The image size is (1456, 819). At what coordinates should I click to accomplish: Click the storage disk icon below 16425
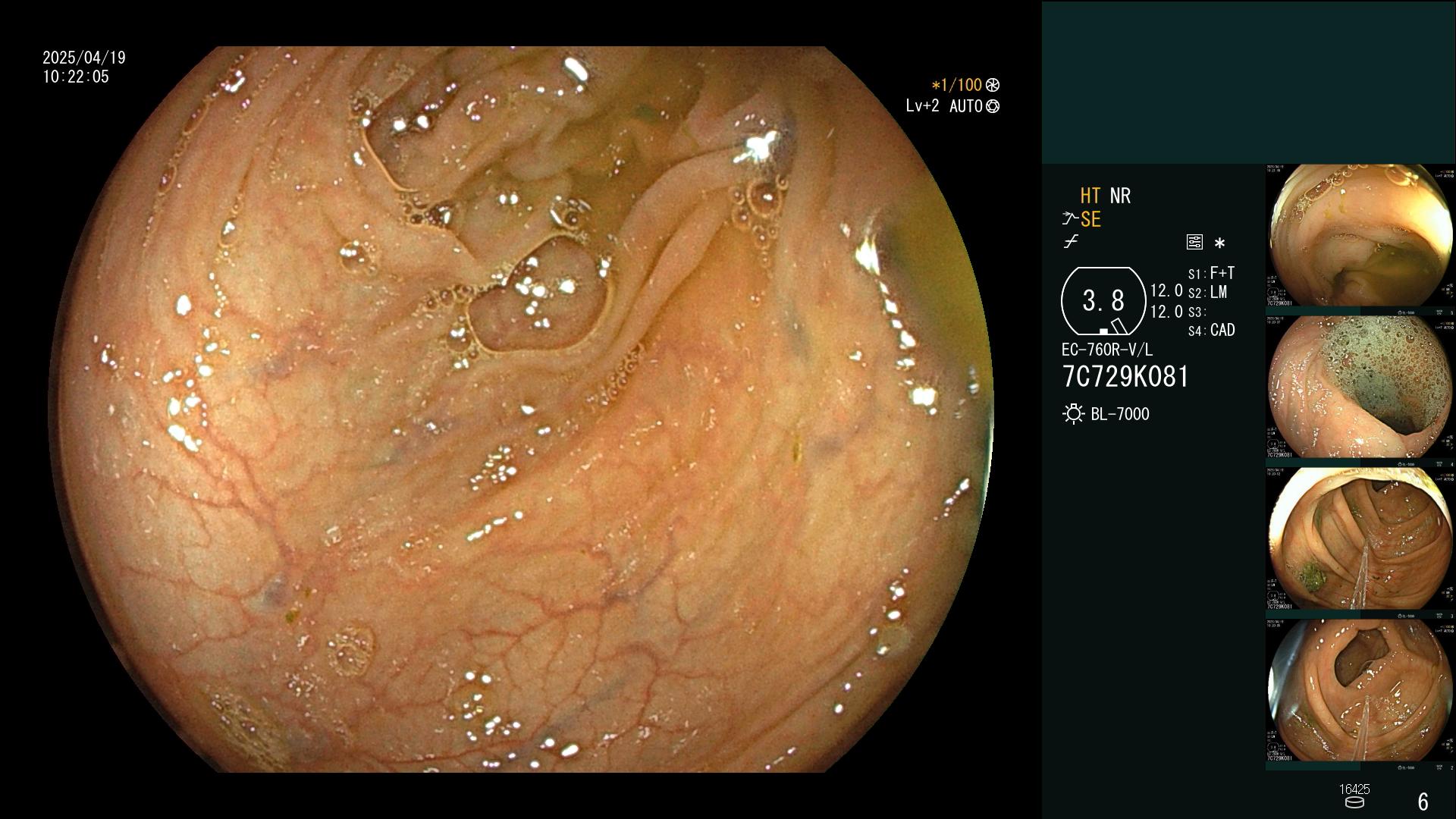pyautogui.click(x=1354, y=802)
